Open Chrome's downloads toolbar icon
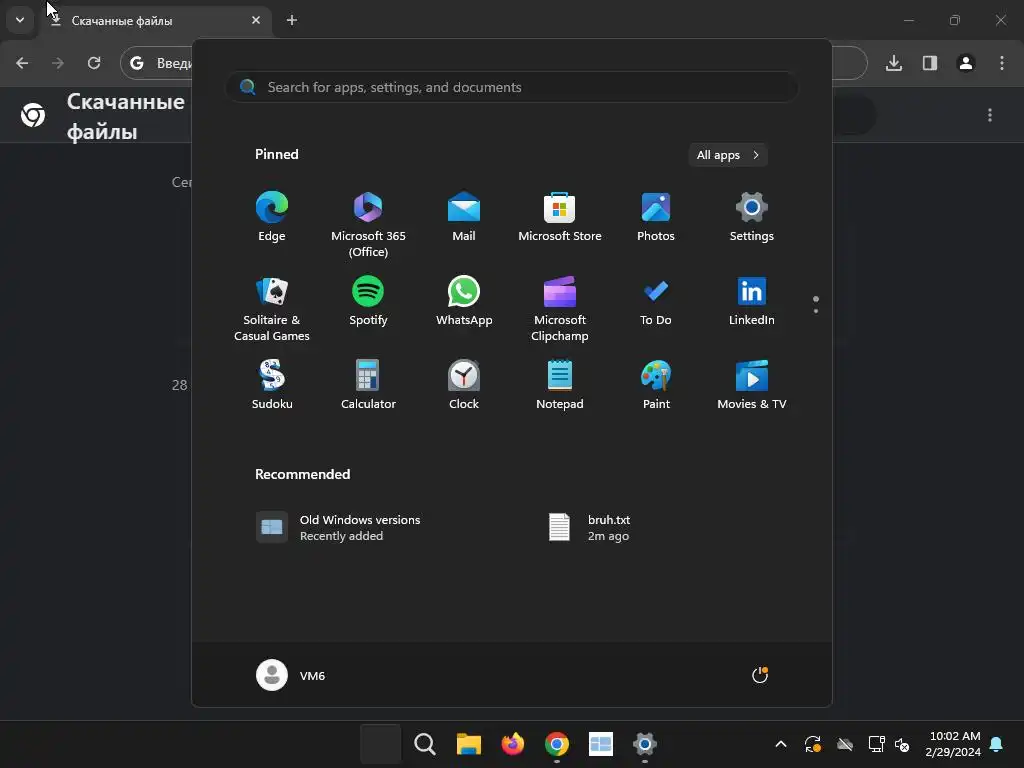This screenshot has height=768, width=1024. pos(894,63)
